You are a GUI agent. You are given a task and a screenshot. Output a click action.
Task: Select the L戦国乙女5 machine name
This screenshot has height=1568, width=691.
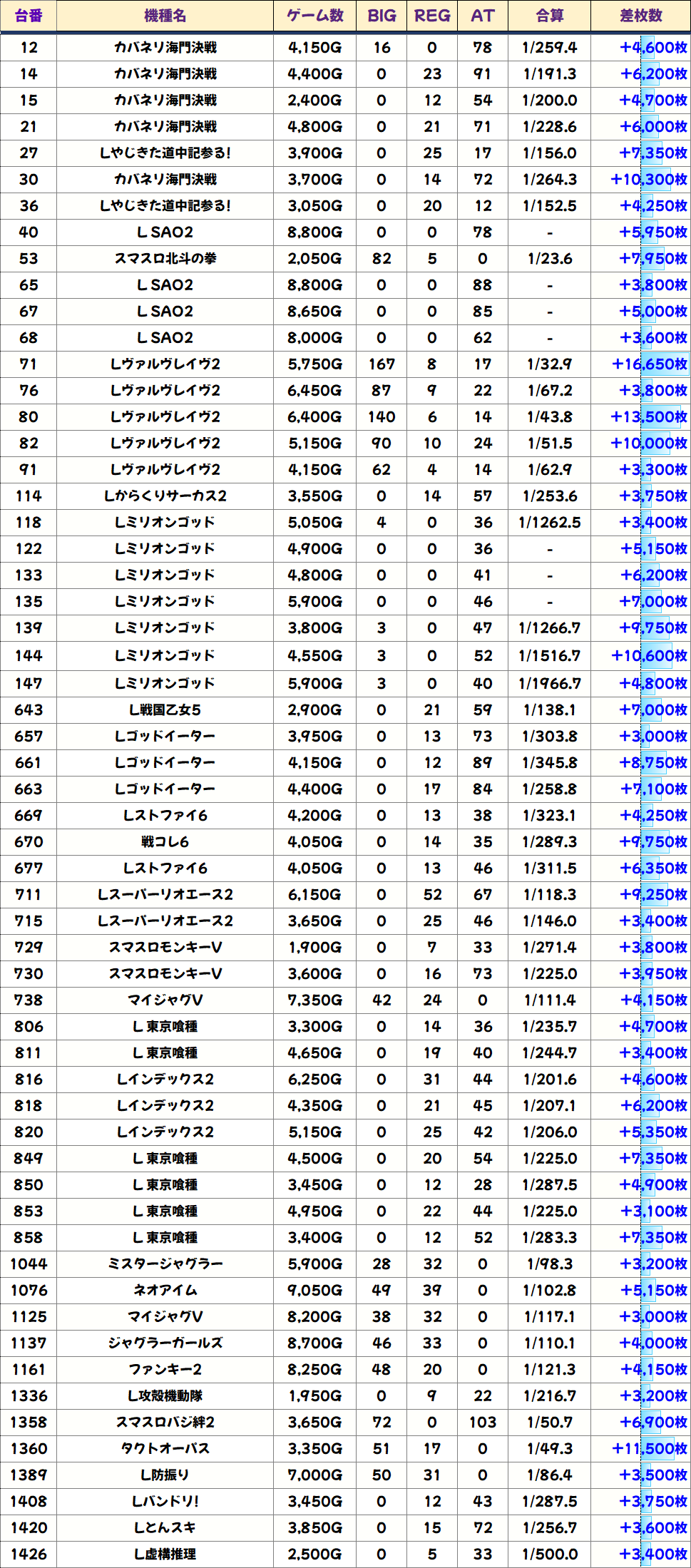(165, 710)
